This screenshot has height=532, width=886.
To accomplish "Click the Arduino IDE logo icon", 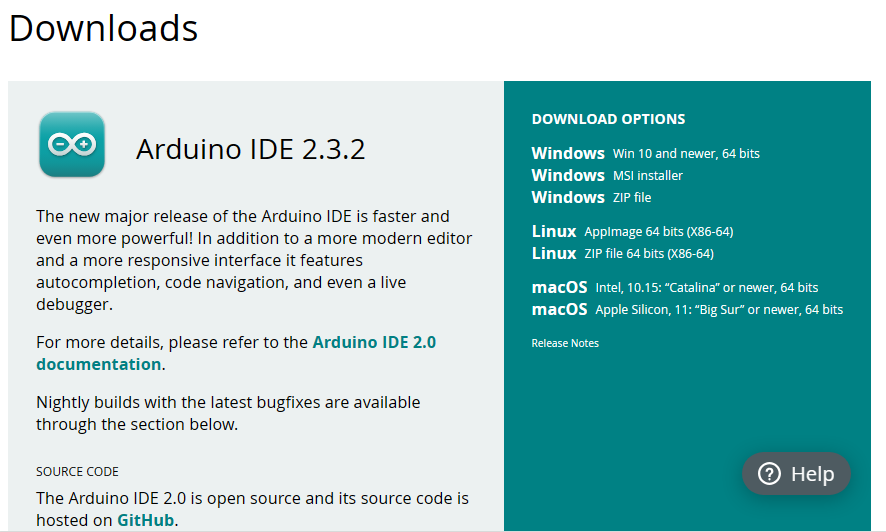I will (72, 145).
